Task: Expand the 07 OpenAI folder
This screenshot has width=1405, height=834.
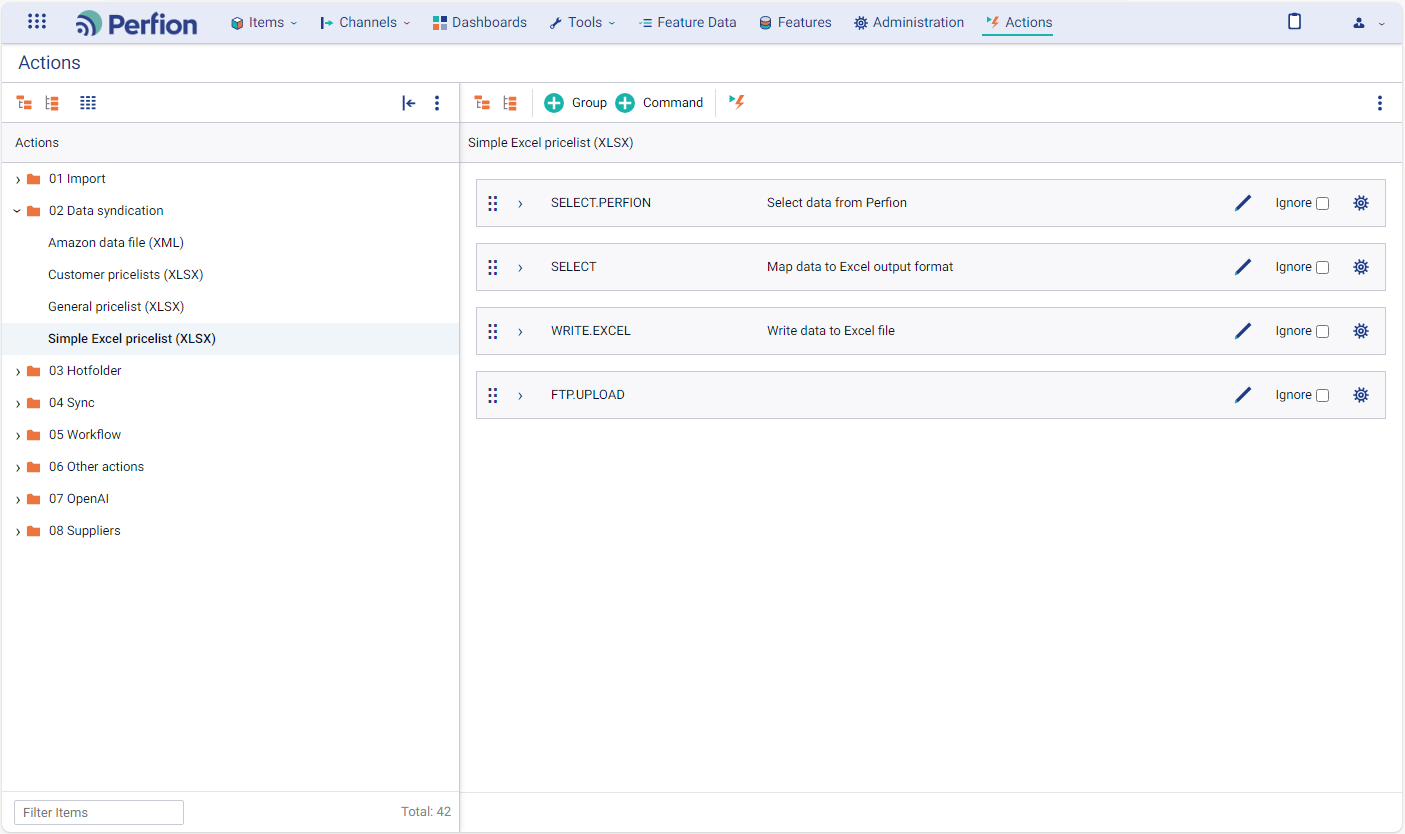Action: click(x=18, y=500)
